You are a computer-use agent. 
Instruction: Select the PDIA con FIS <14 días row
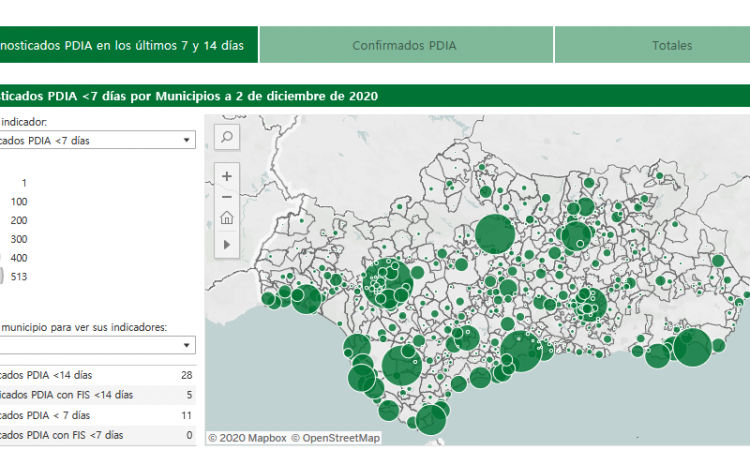point(97,395)
